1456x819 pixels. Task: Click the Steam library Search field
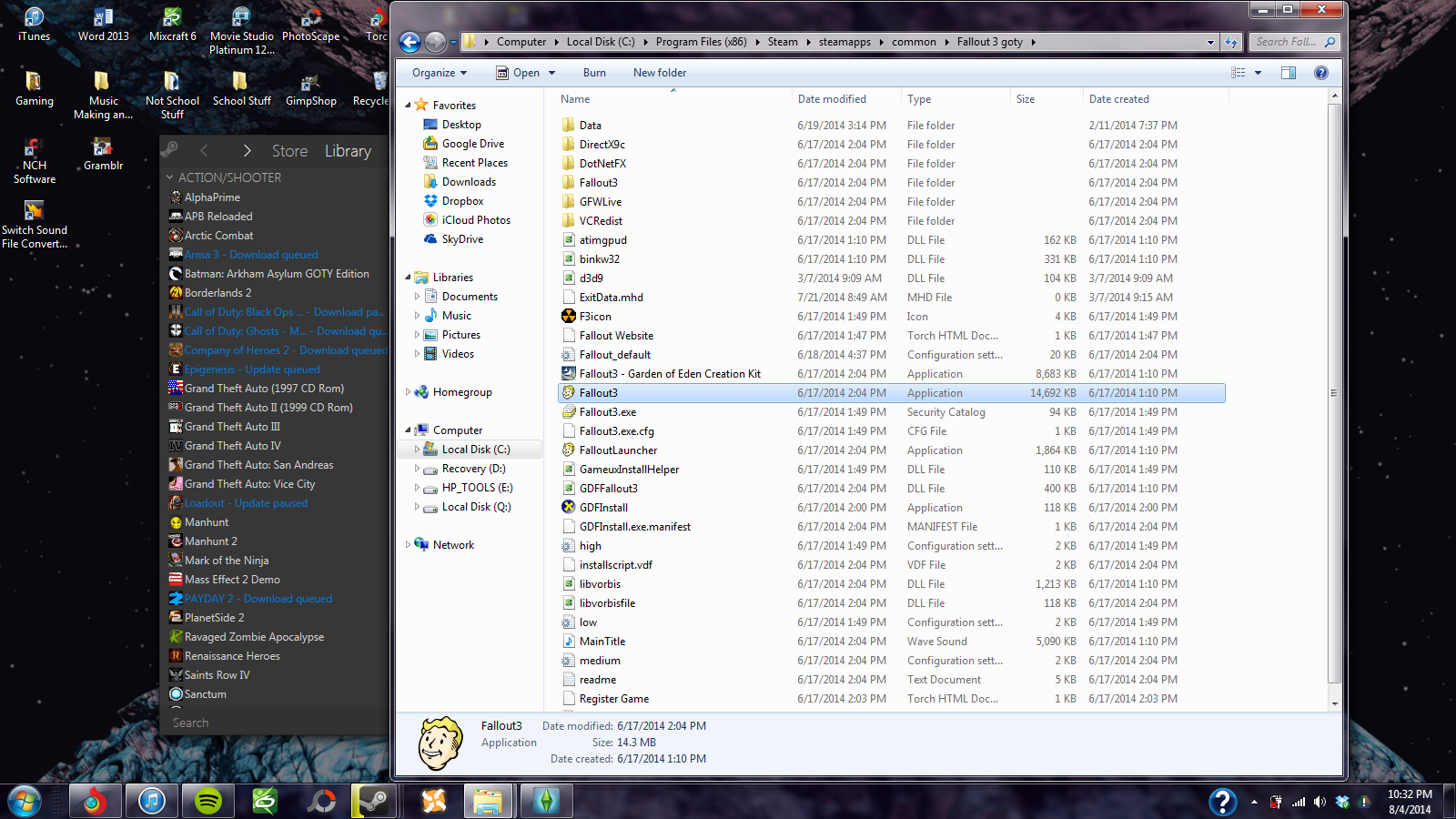click(x=273, y=723)
